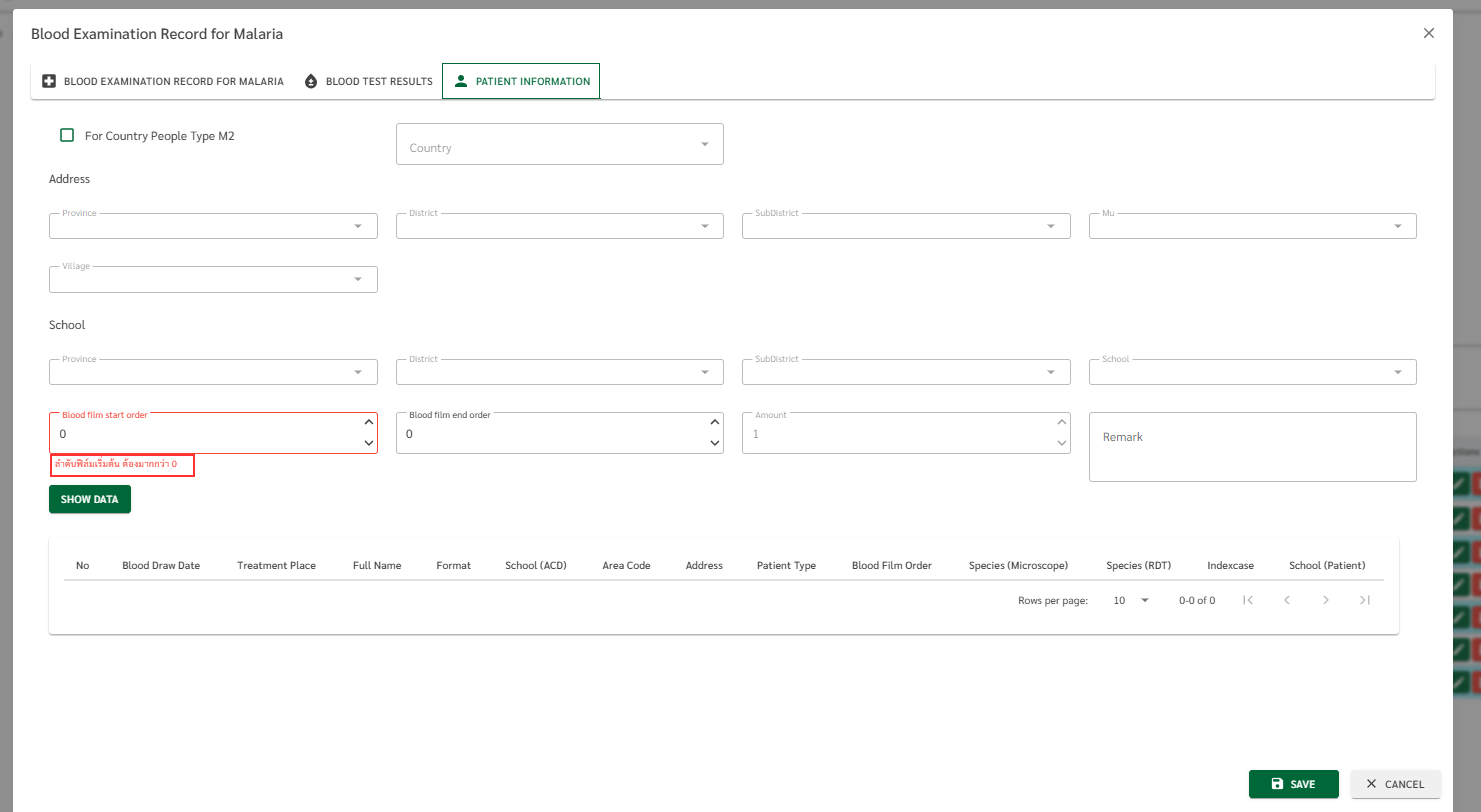Open the Village dropdown
1481x812 pixels.
(x=213, y=279)
